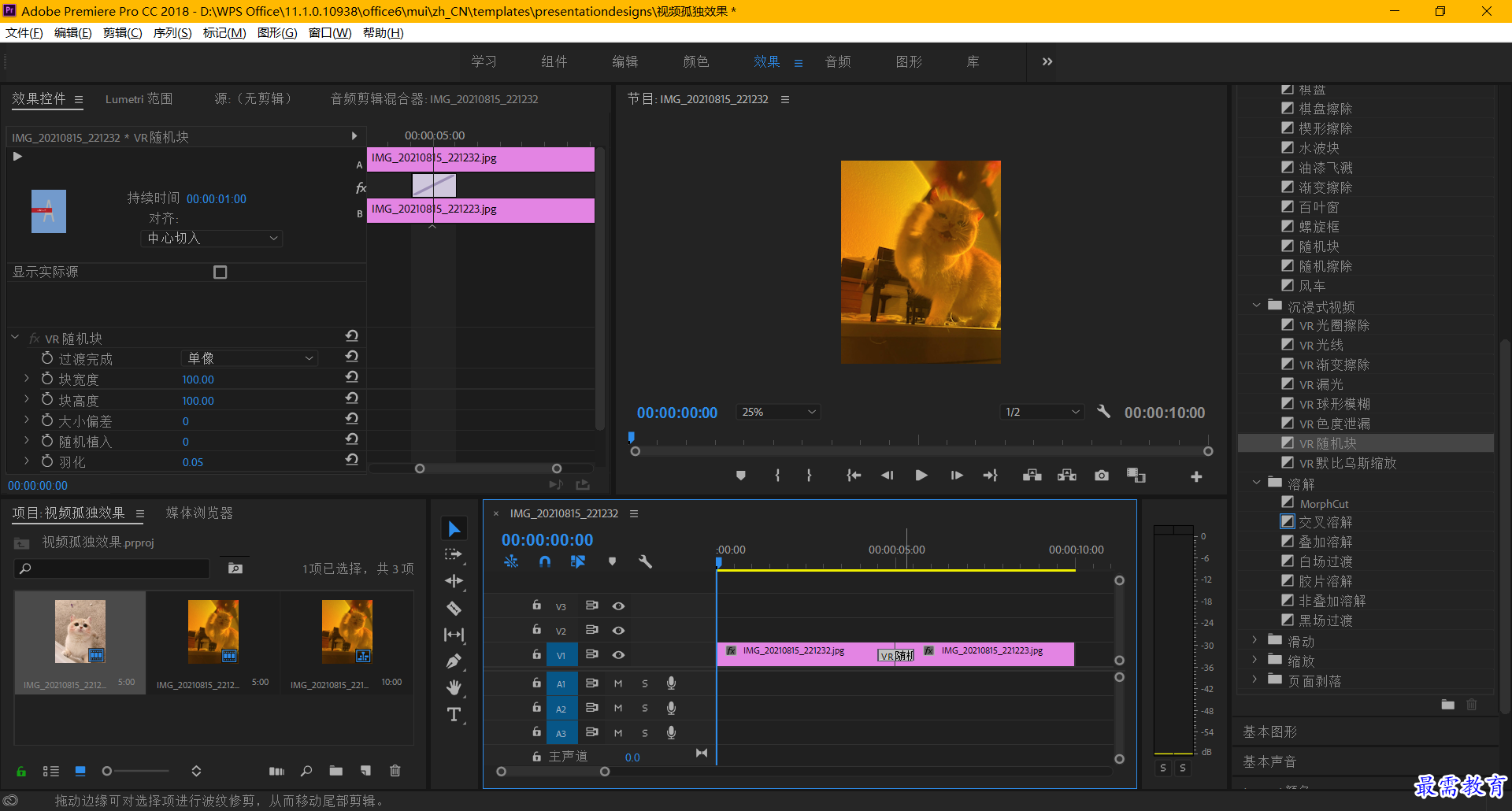
Task: Toggle V2 track visibility eye
Action: 619,631
